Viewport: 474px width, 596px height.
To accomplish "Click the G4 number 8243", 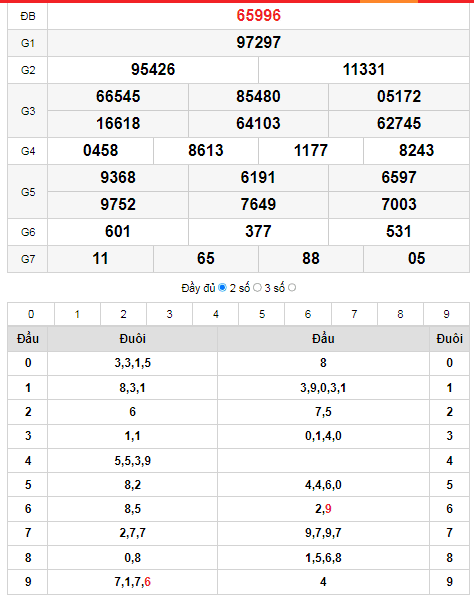I will (416, 151).
